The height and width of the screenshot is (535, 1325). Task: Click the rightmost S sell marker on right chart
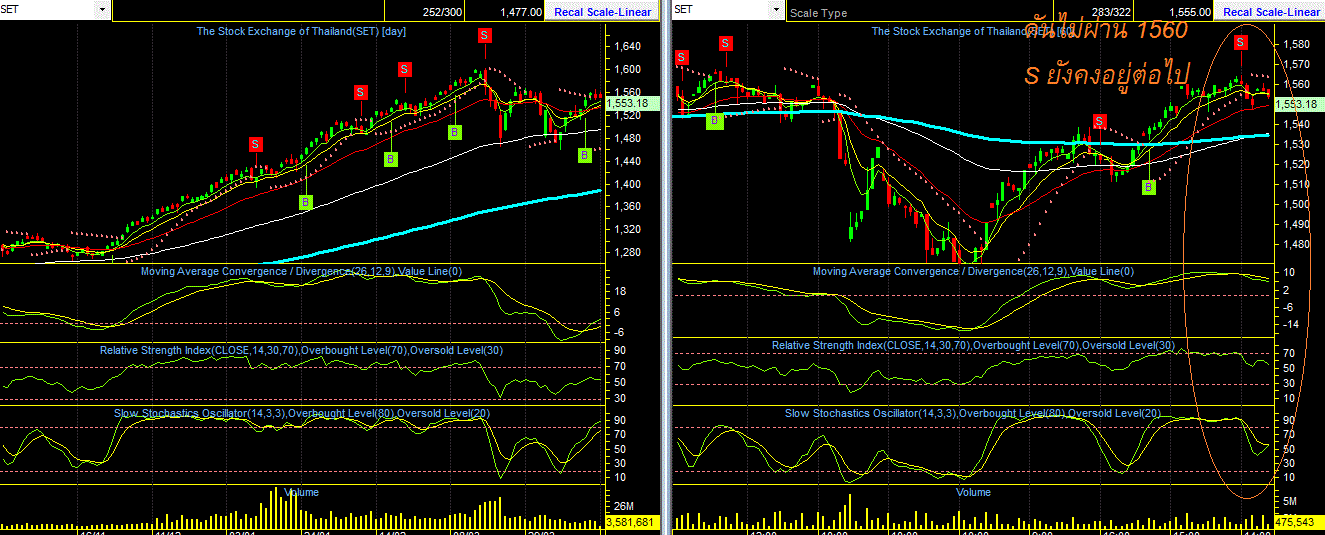1241,42
